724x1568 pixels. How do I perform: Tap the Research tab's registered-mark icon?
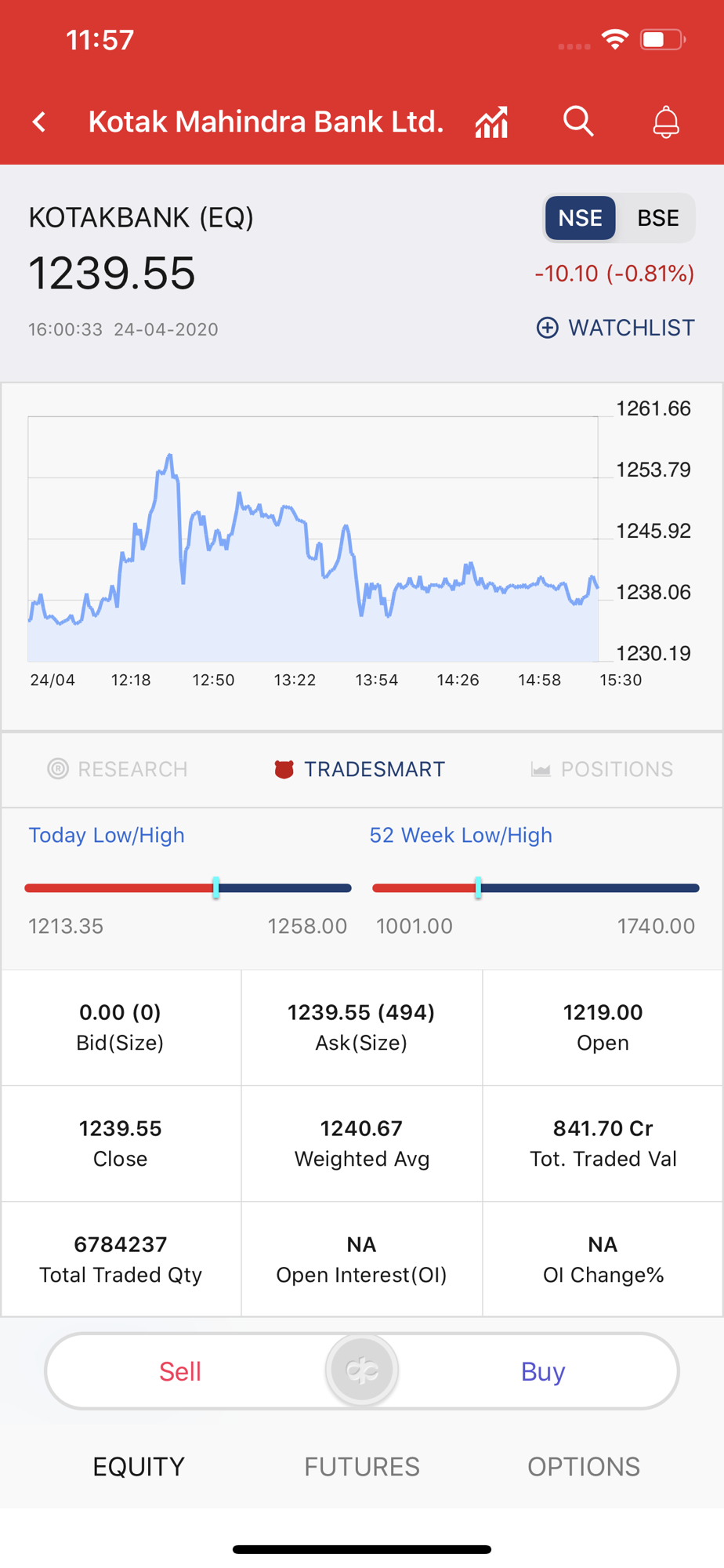click(x=58, y=769)
